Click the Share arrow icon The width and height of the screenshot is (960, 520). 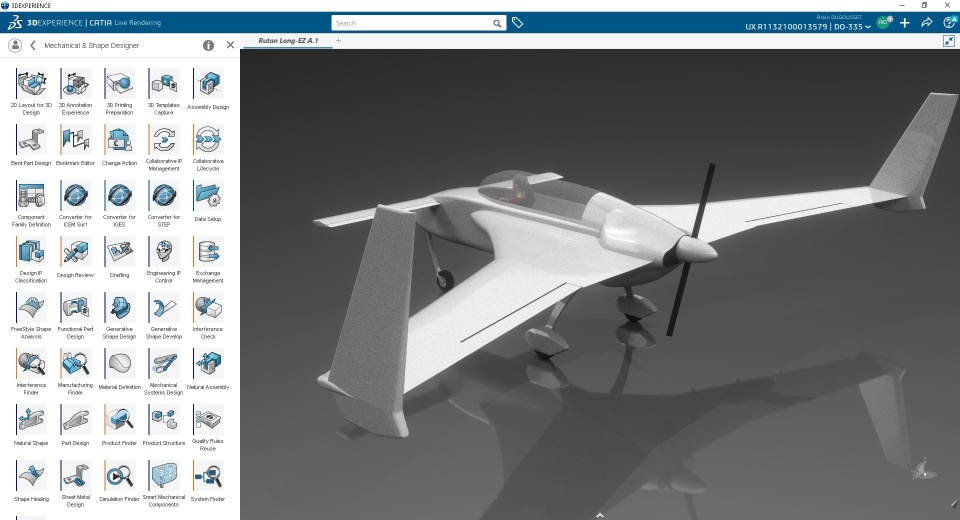click(926, 23)
